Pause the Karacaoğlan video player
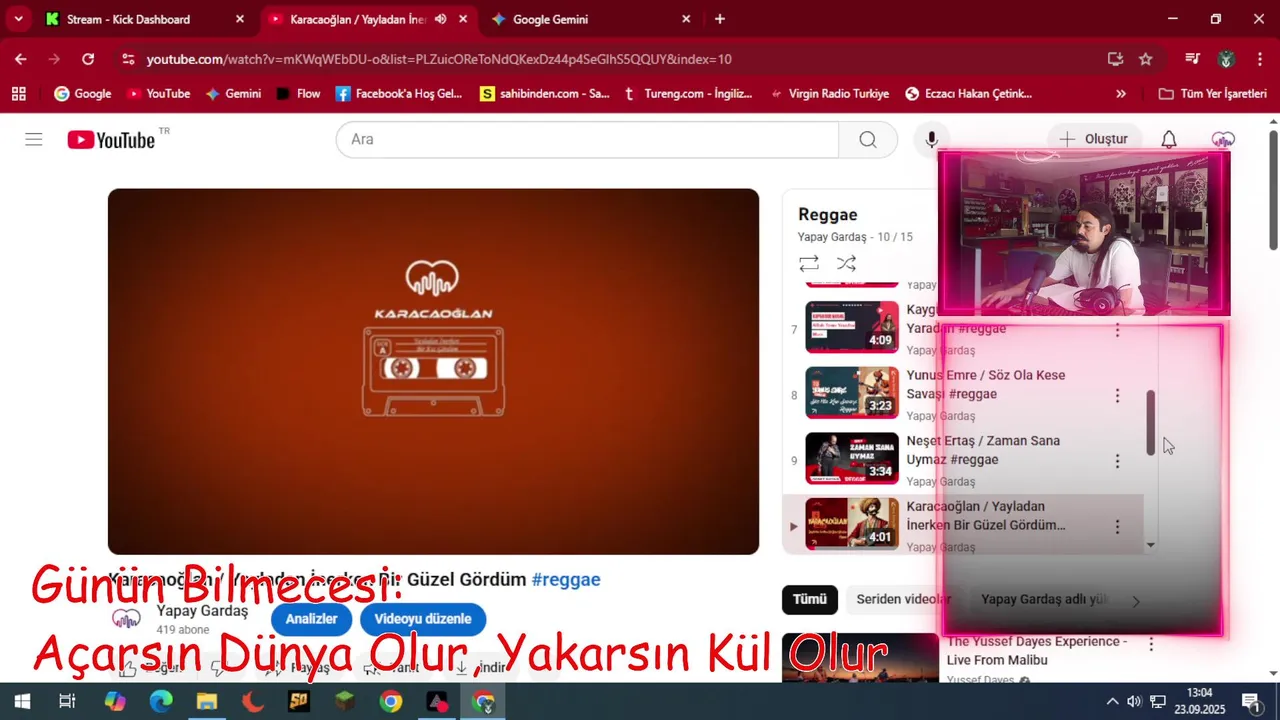This screenshot has height=720, width=1280. [x=433, y=371]
